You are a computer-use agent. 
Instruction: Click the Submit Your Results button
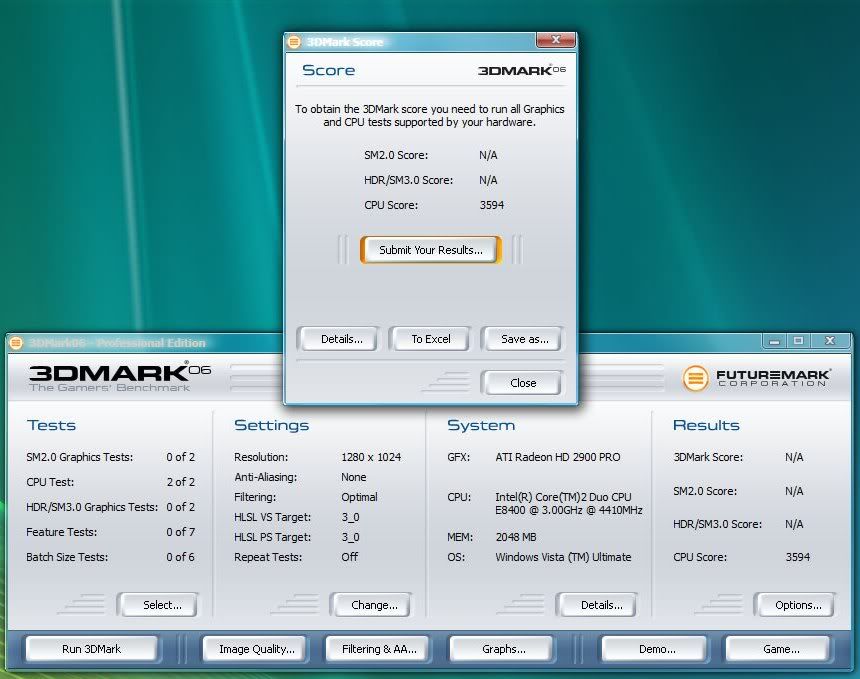[x=430, y=250]
